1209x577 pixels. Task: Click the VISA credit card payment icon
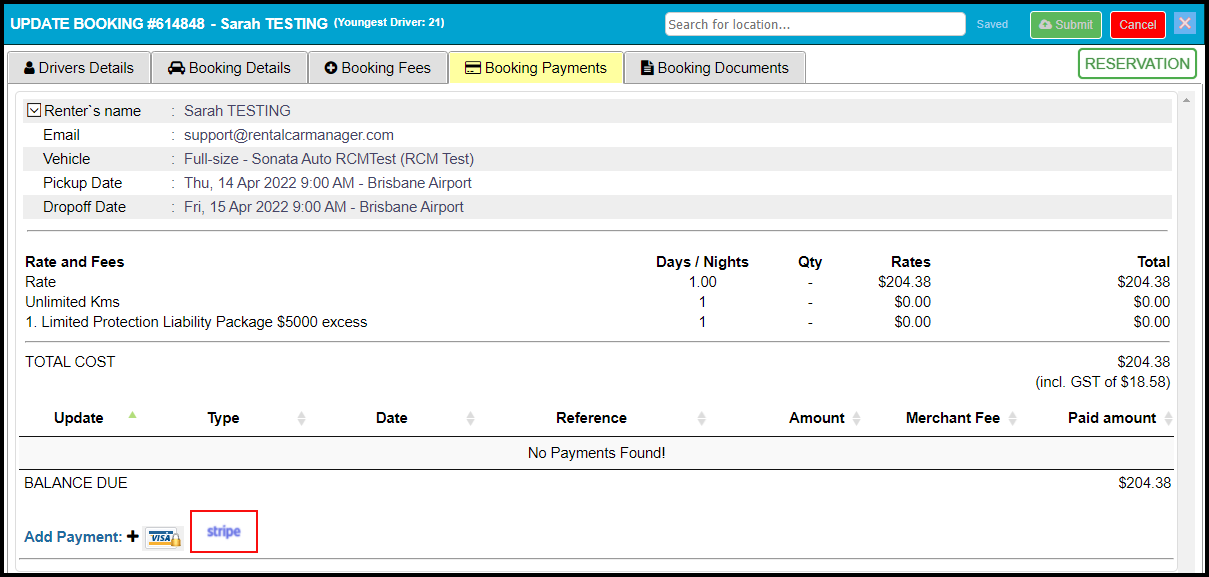(162, 538)
